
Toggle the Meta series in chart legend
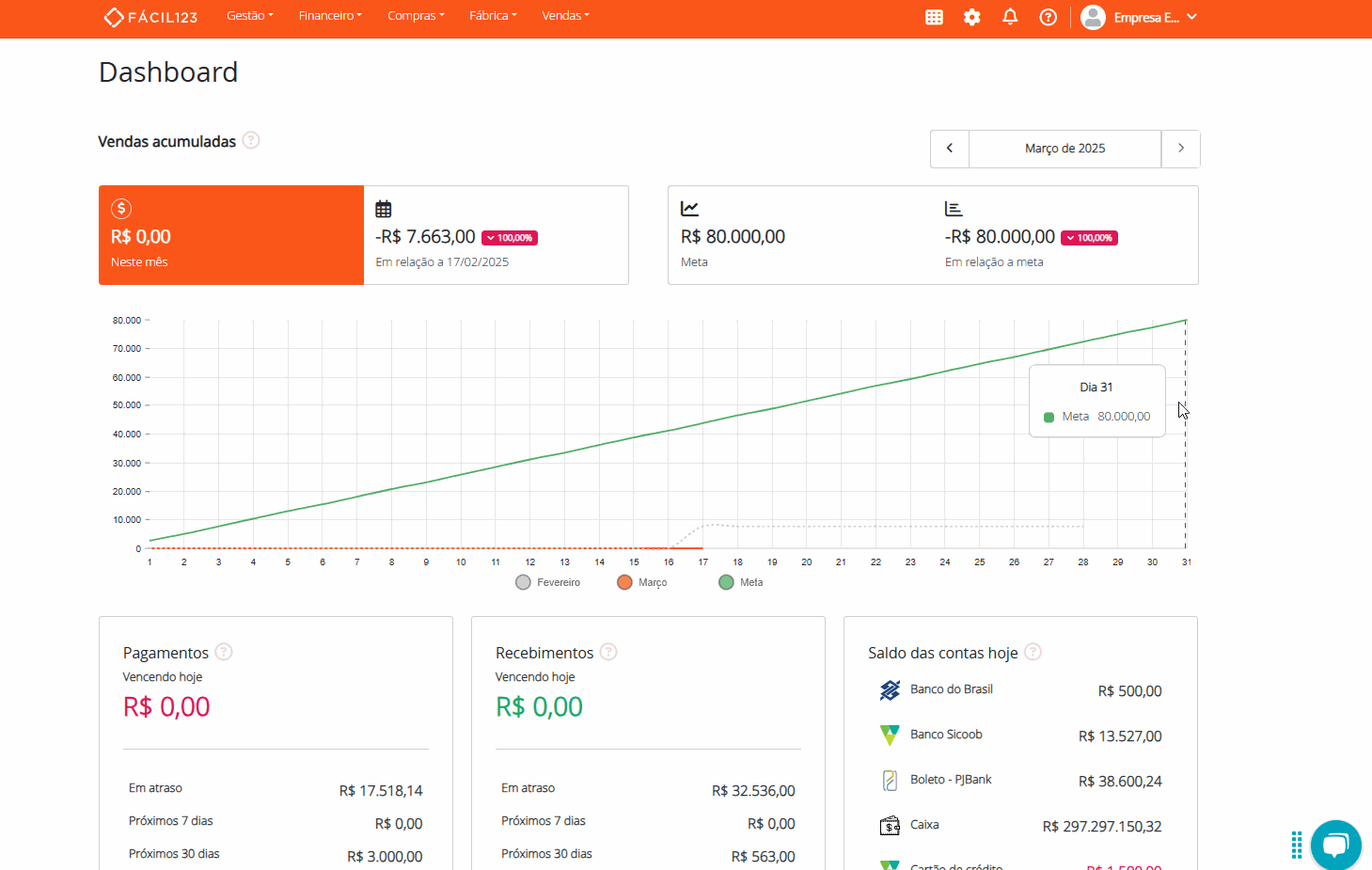pos(741,582)
